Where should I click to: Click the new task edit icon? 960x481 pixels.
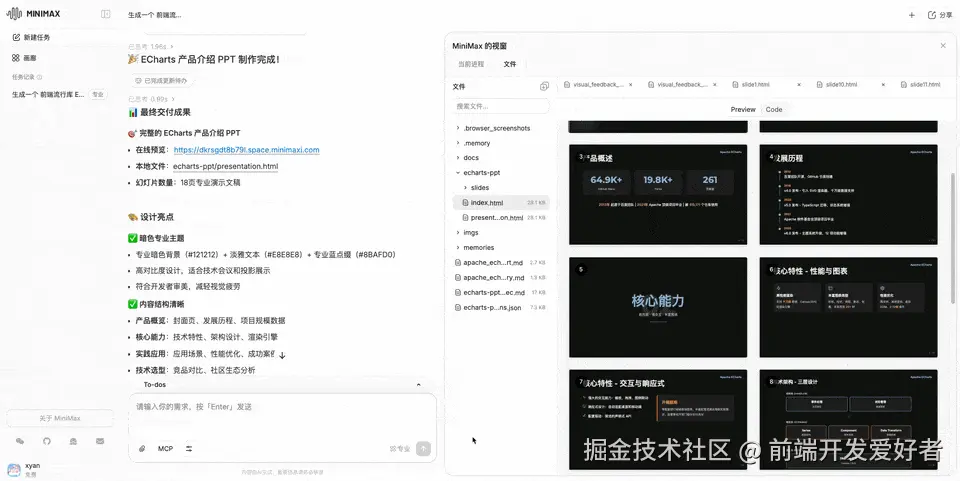coord(17,37)
